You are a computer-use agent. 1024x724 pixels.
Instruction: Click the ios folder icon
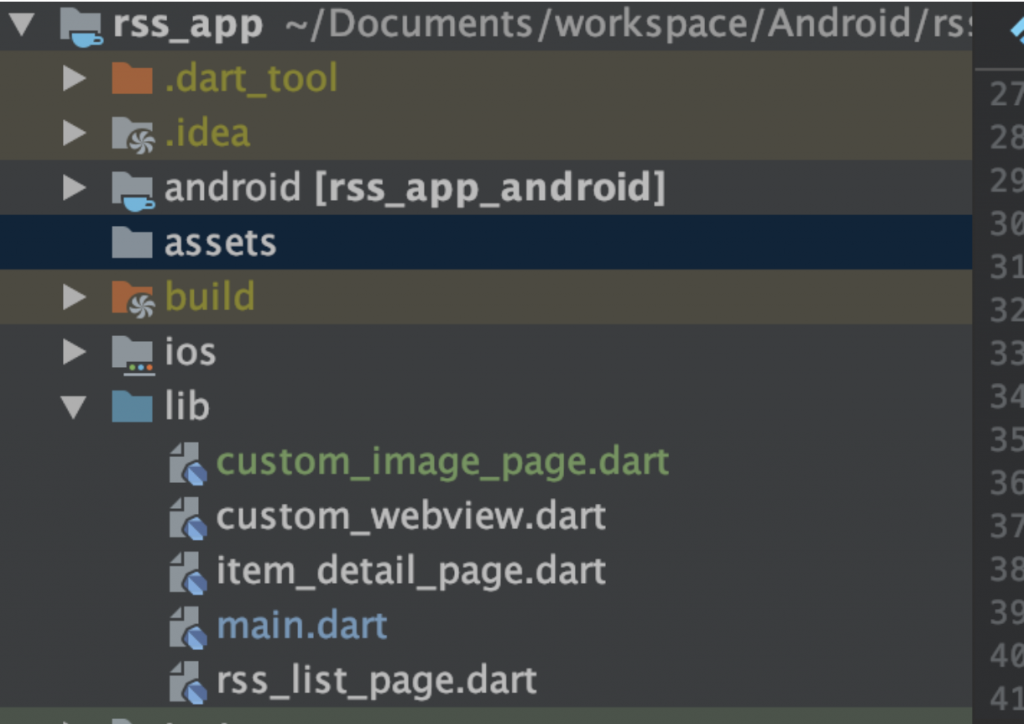[132, 352]
